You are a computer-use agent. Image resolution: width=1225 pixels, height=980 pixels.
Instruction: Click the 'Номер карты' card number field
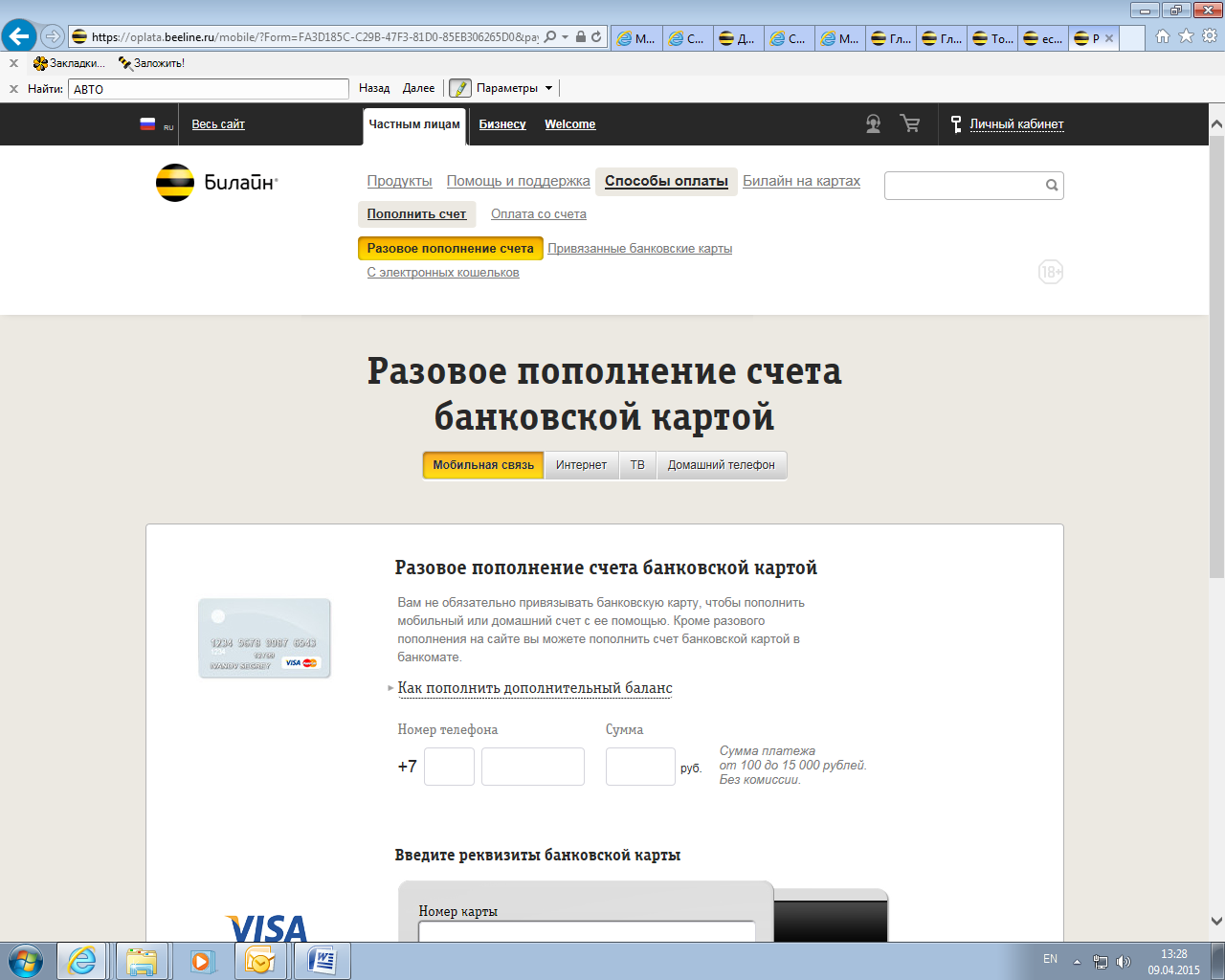coord(587,931)
